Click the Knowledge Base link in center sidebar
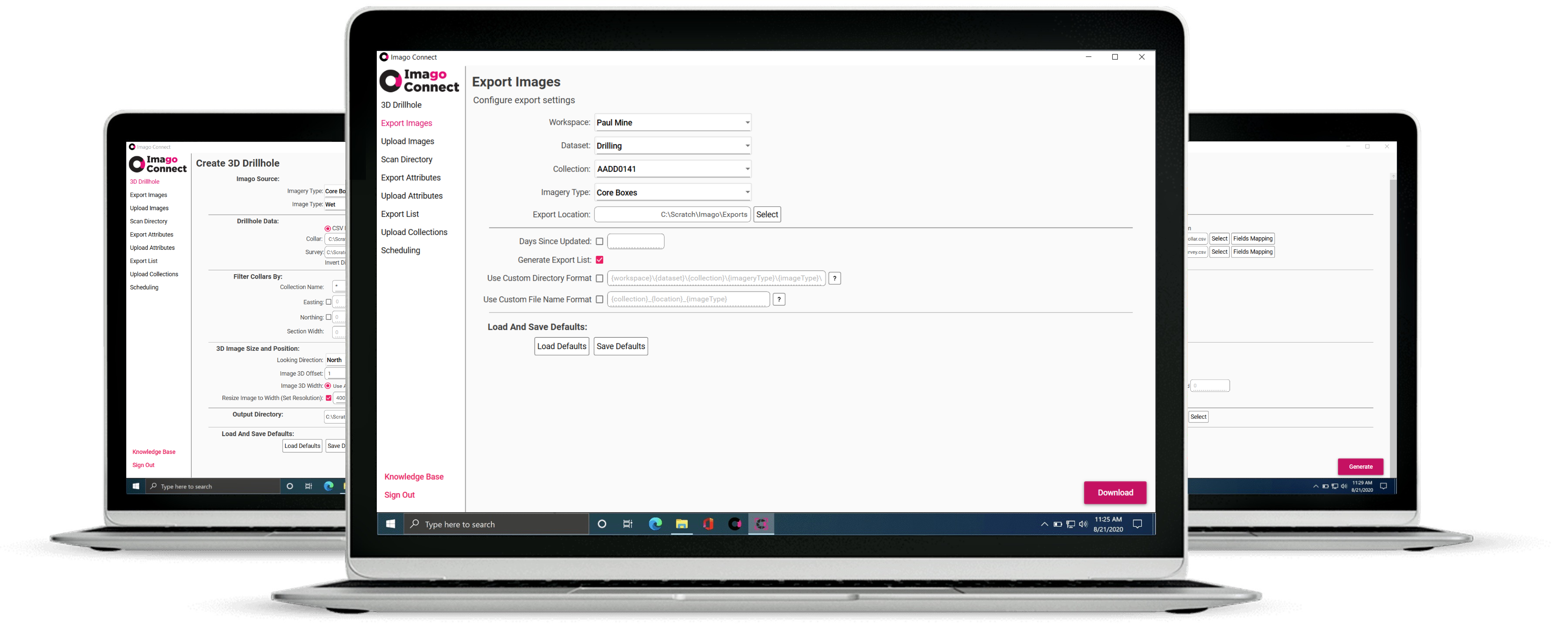The image size is (1568, 625). (414, 477)
